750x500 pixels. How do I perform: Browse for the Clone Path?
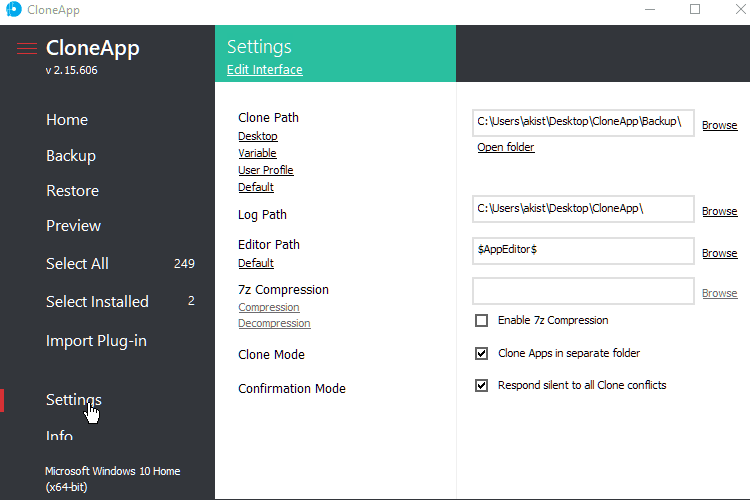pyautogui.click(x=720, y=125)
